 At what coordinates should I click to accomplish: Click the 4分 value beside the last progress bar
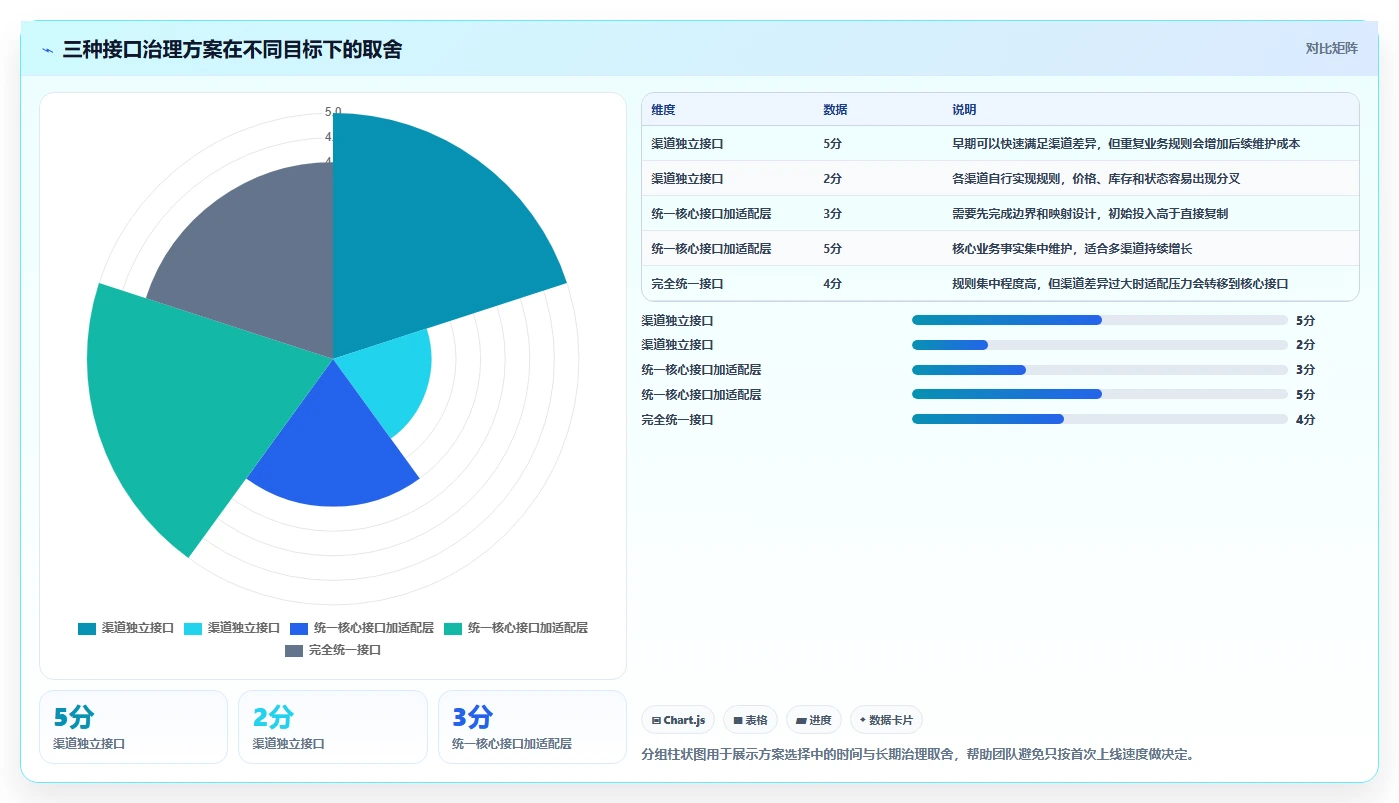click(1305, 420)
